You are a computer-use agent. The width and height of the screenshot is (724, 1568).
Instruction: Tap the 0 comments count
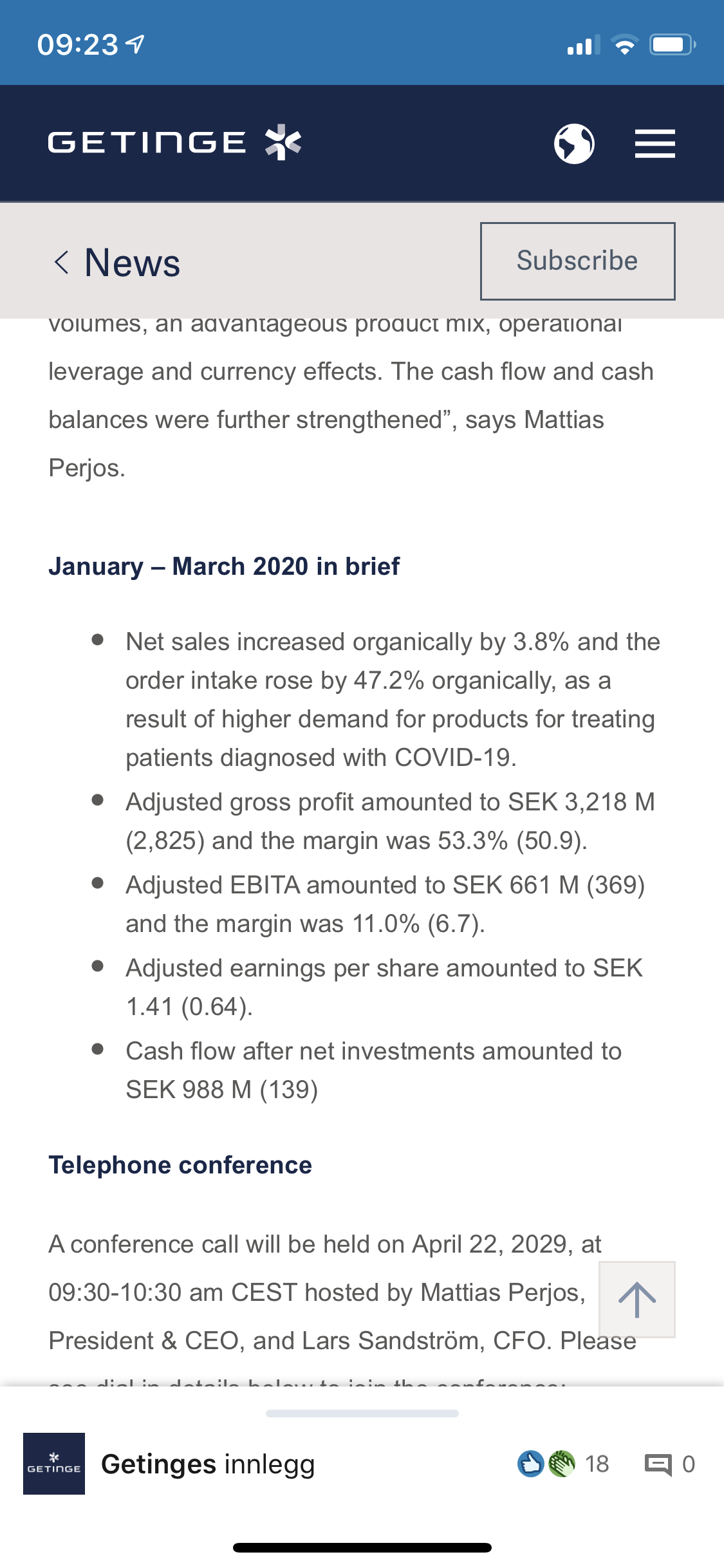[689, 1464]
